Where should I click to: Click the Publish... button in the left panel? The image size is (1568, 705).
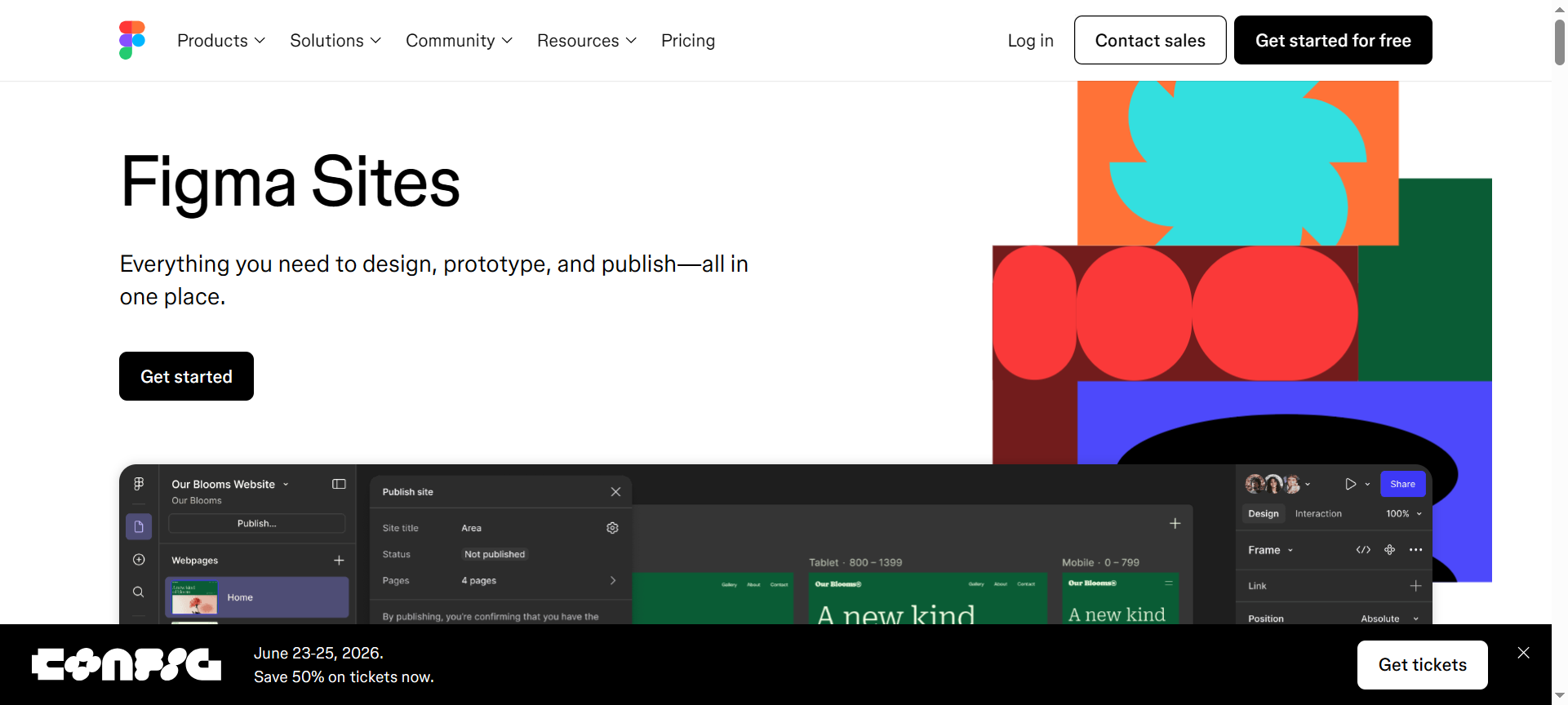coord(257,523)
